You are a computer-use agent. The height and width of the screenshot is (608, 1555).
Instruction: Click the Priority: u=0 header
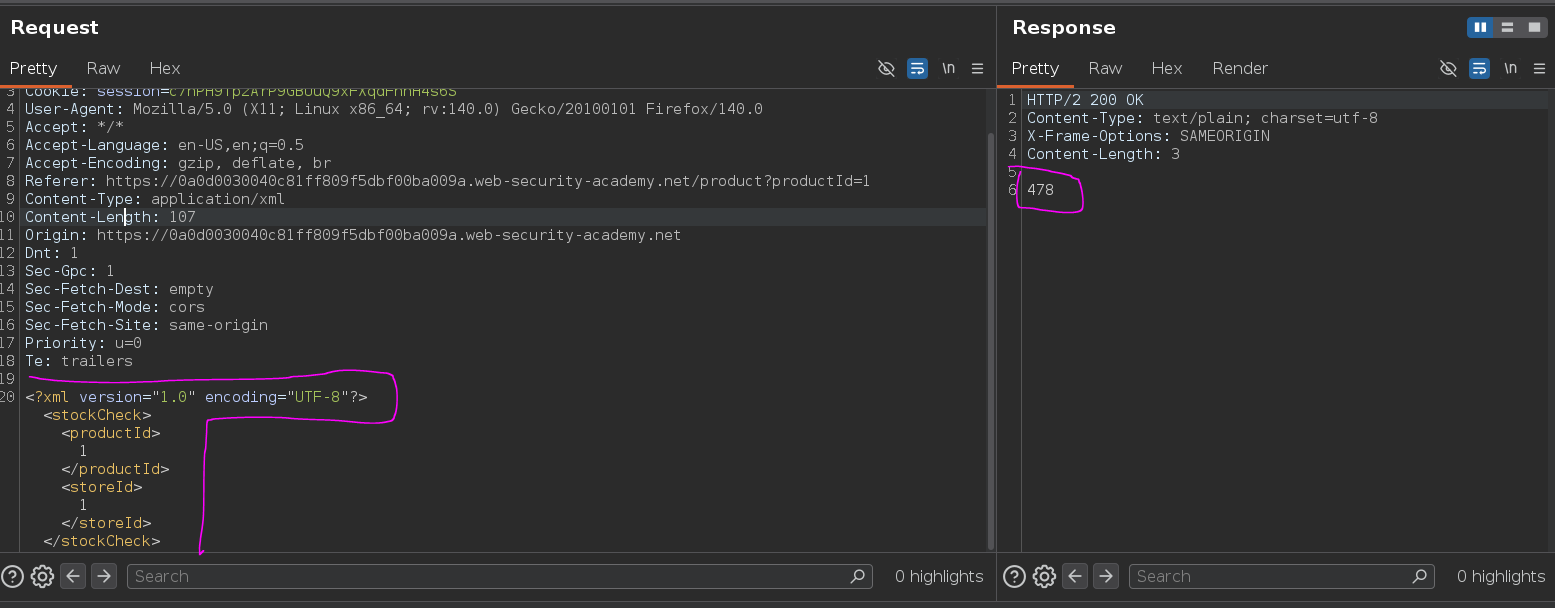tap(84, 343)
